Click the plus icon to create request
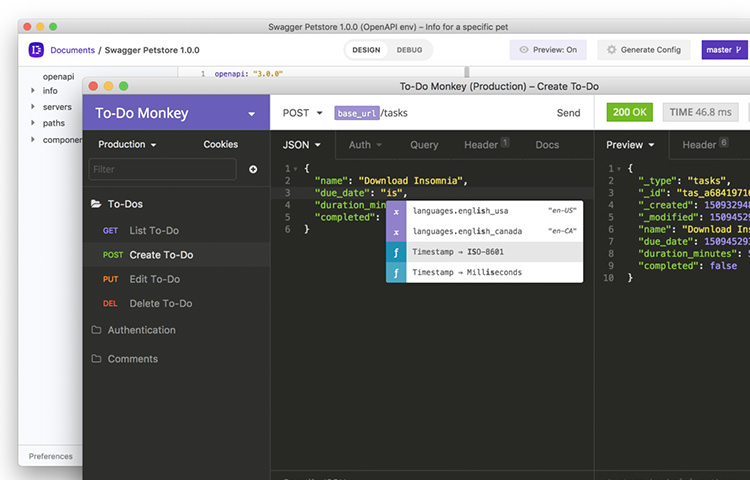Viewport: 750px width, 480px height. pos(253,169)
